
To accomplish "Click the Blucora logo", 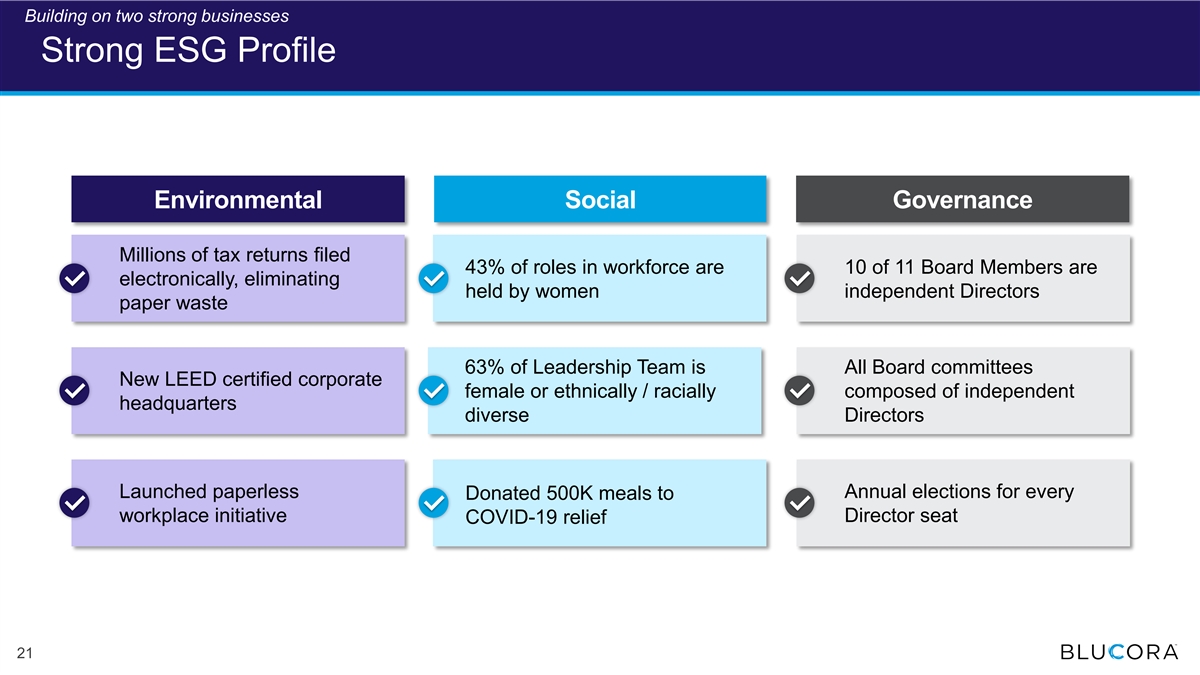I will click(x=1118, y=652).
